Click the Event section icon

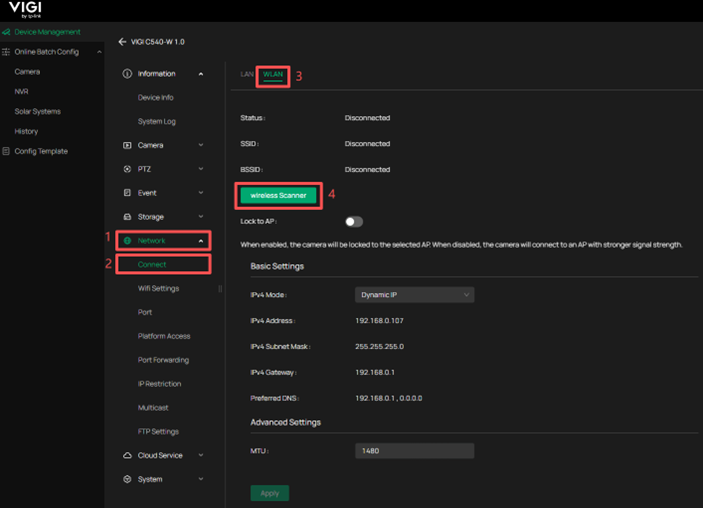pos(127,193)
